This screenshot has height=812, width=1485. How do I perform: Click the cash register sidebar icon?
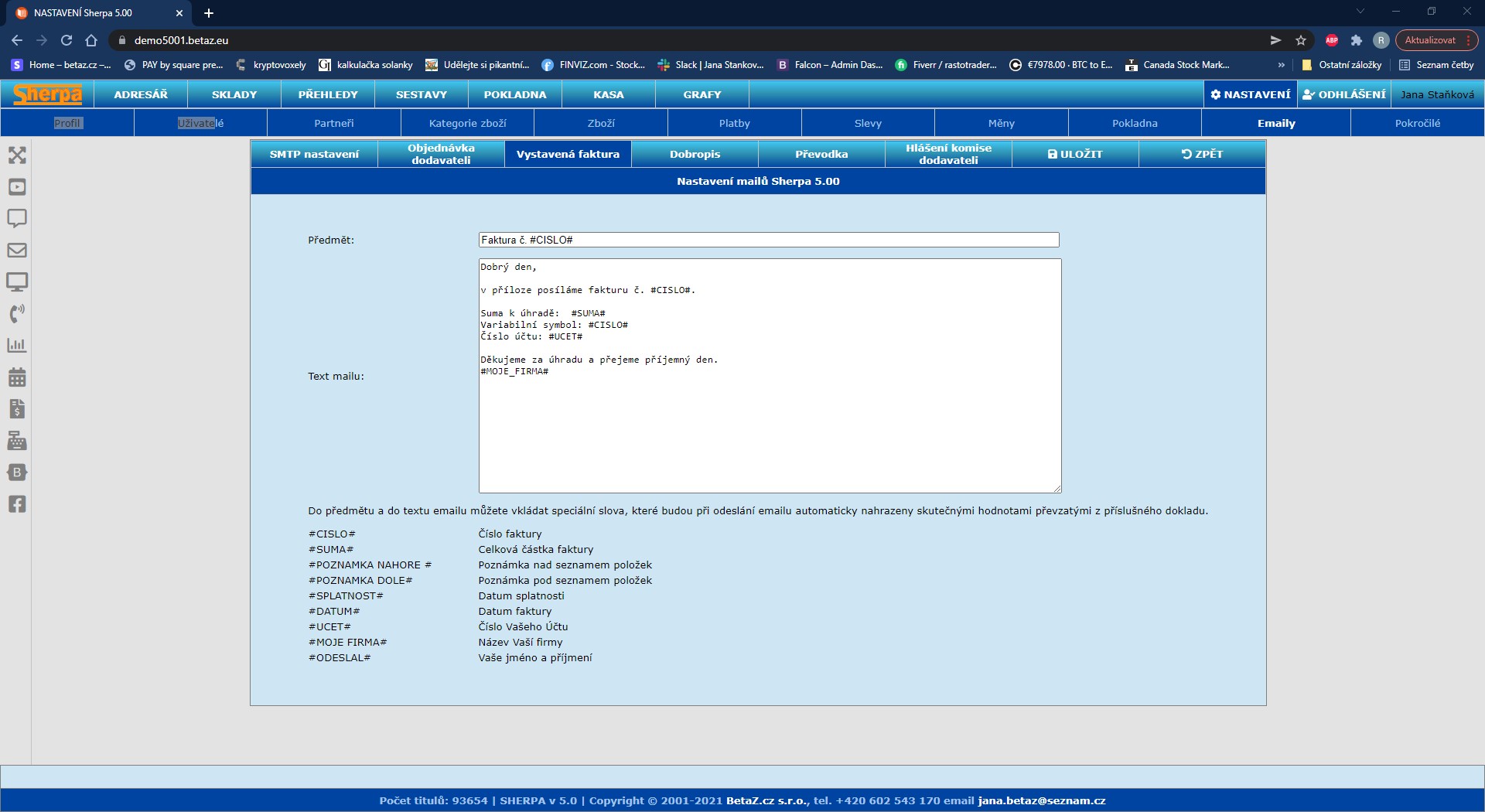click(17, 441)
